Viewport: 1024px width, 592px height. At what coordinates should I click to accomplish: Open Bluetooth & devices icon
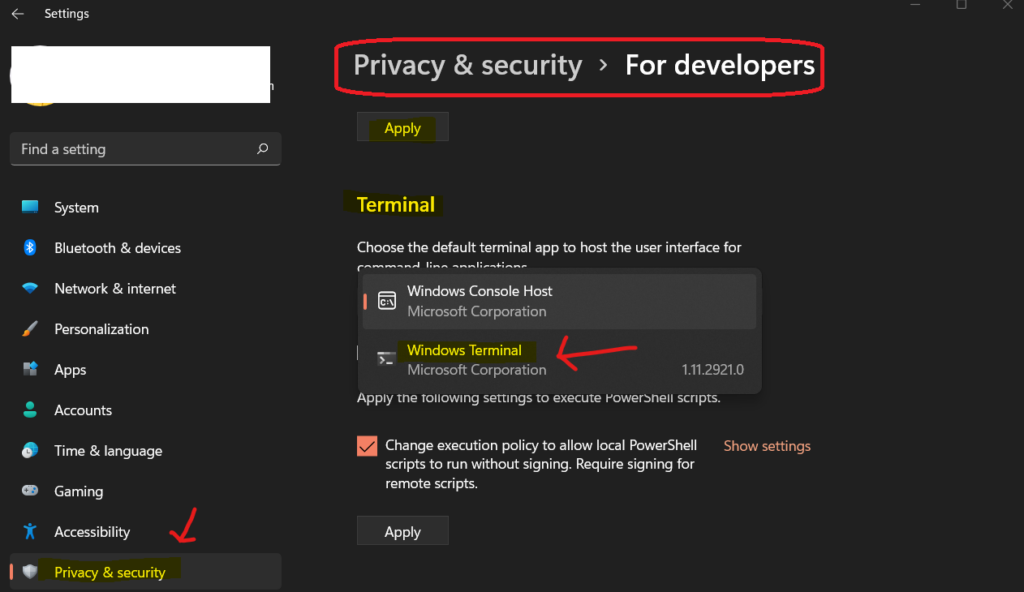tap(30, 248)
